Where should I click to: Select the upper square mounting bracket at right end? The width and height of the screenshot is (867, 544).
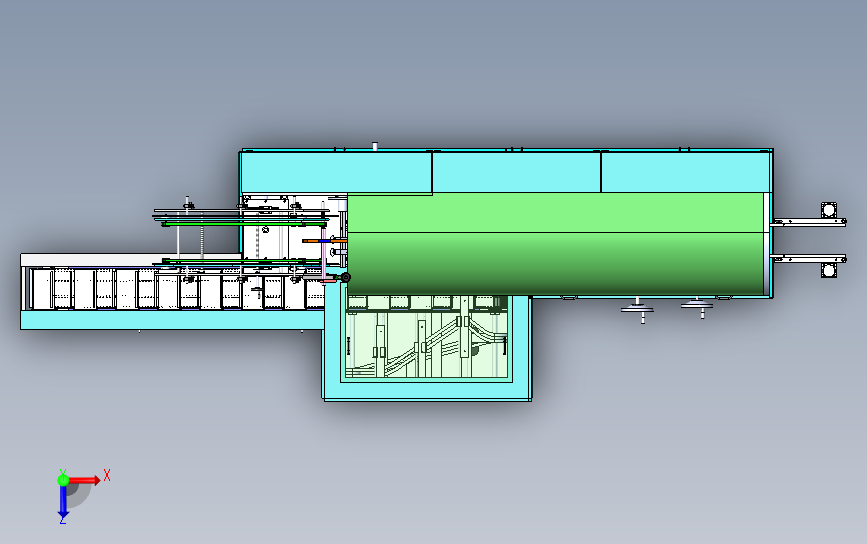click(828, 210)
